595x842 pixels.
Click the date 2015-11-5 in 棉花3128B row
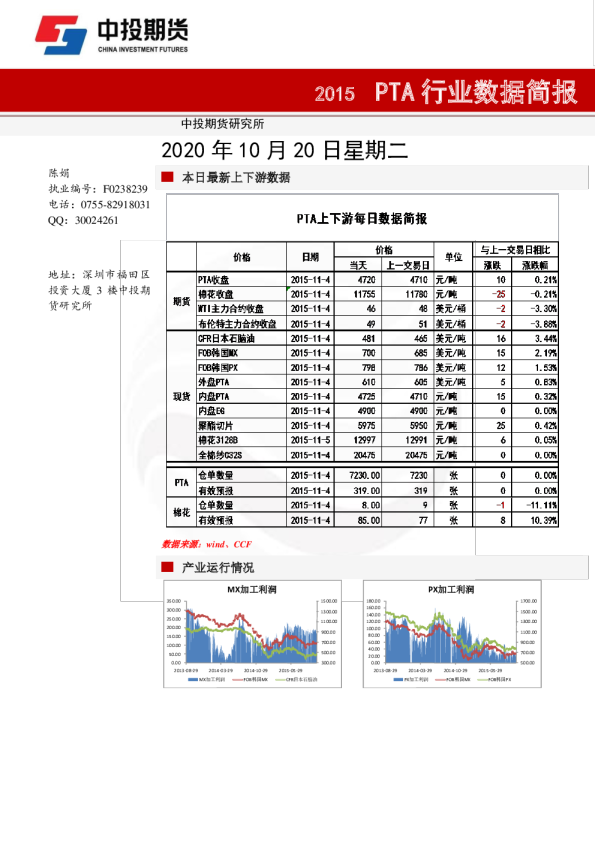[x=310, y=440]
